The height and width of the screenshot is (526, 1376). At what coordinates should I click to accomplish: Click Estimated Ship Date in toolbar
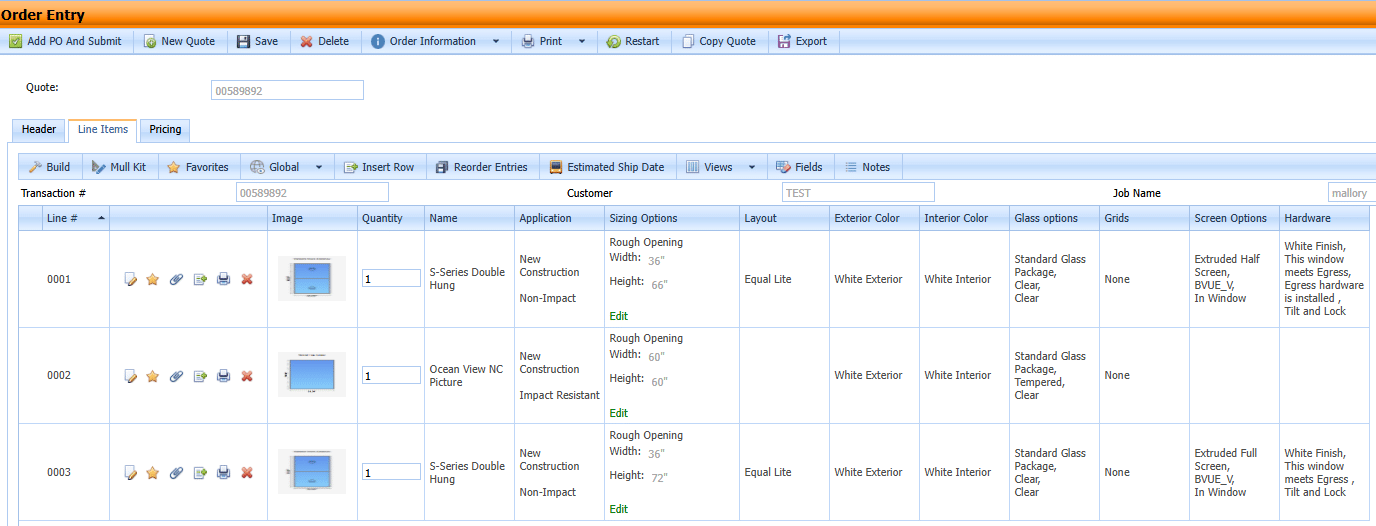click(606, 167)
